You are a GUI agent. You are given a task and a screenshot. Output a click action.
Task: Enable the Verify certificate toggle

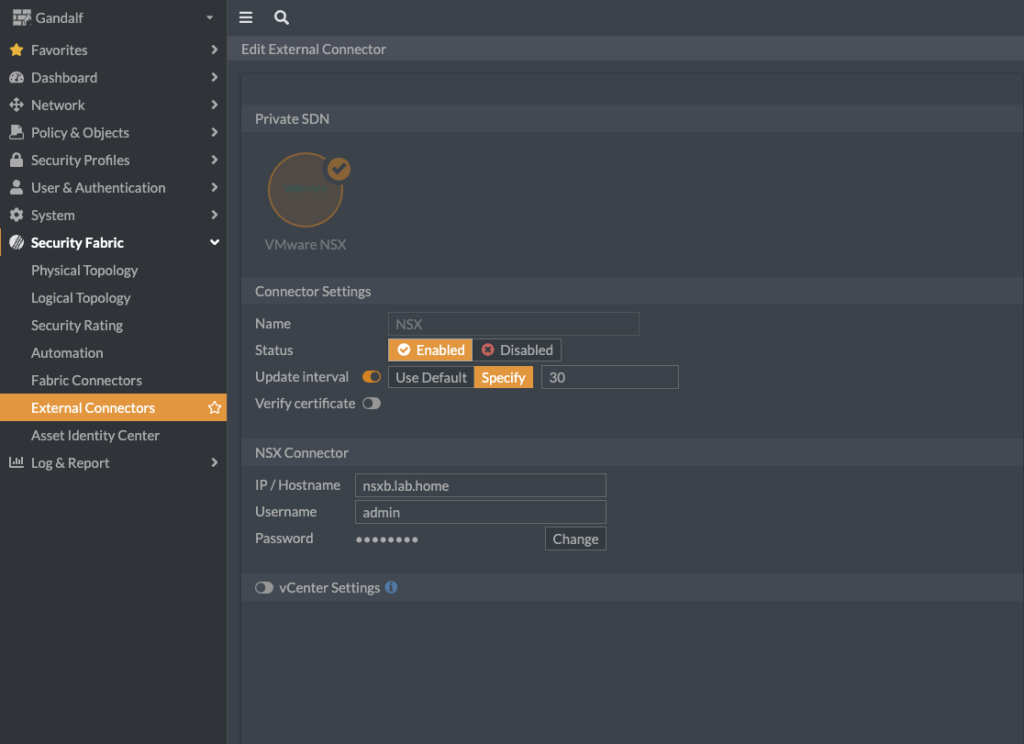click(371, 403)
